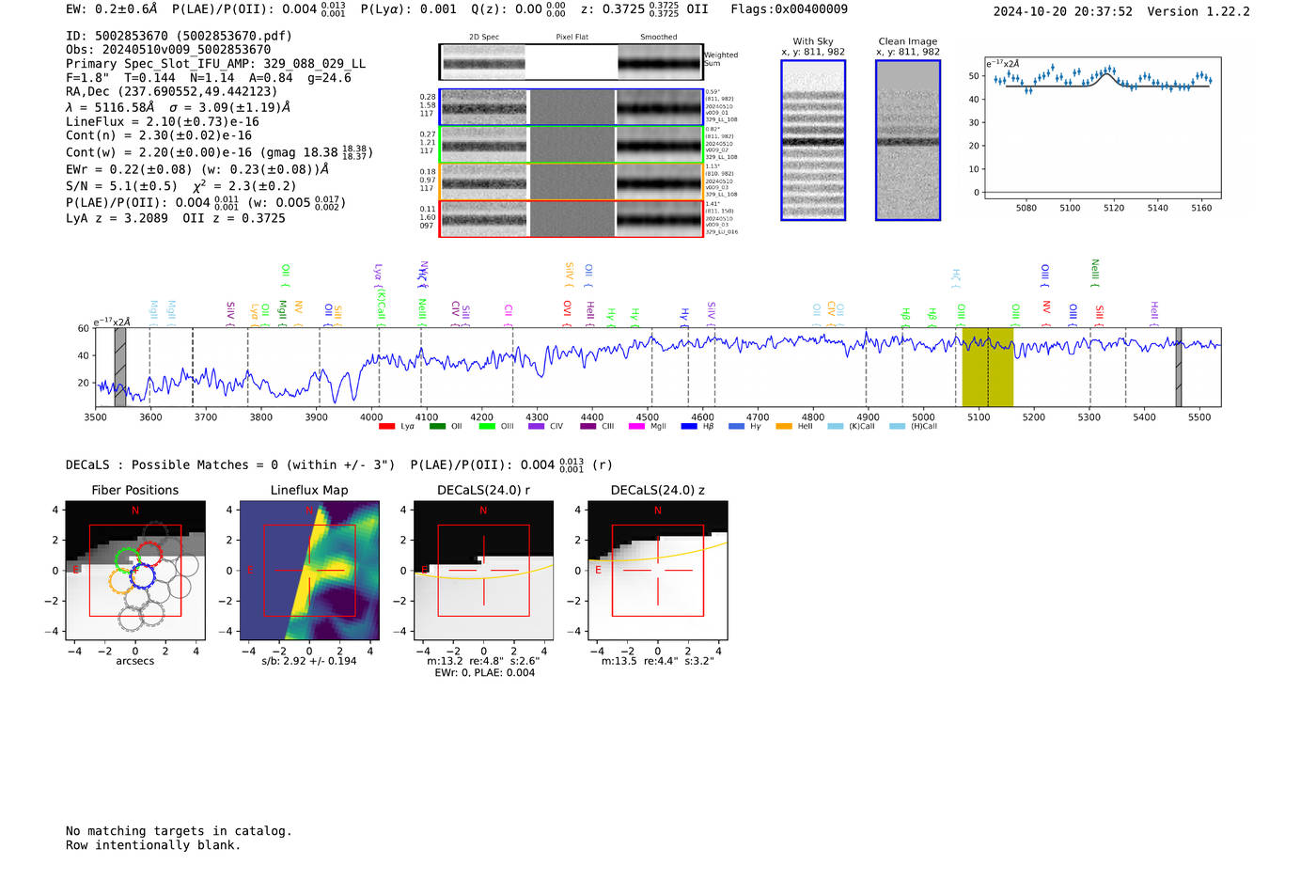The height and width of the screenshot is (896, 1316).
Task: Click the timestamp 2024-10-20 20:37:52
Action: point(1063,11)
